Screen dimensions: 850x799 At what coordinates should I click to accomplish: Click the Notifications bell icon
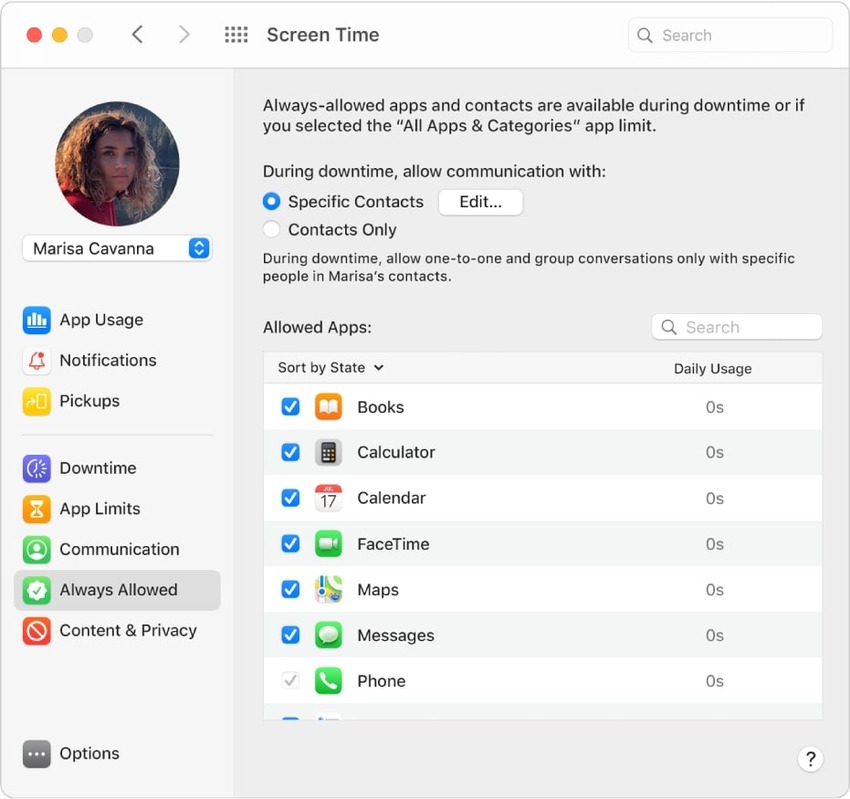[37, 361]
